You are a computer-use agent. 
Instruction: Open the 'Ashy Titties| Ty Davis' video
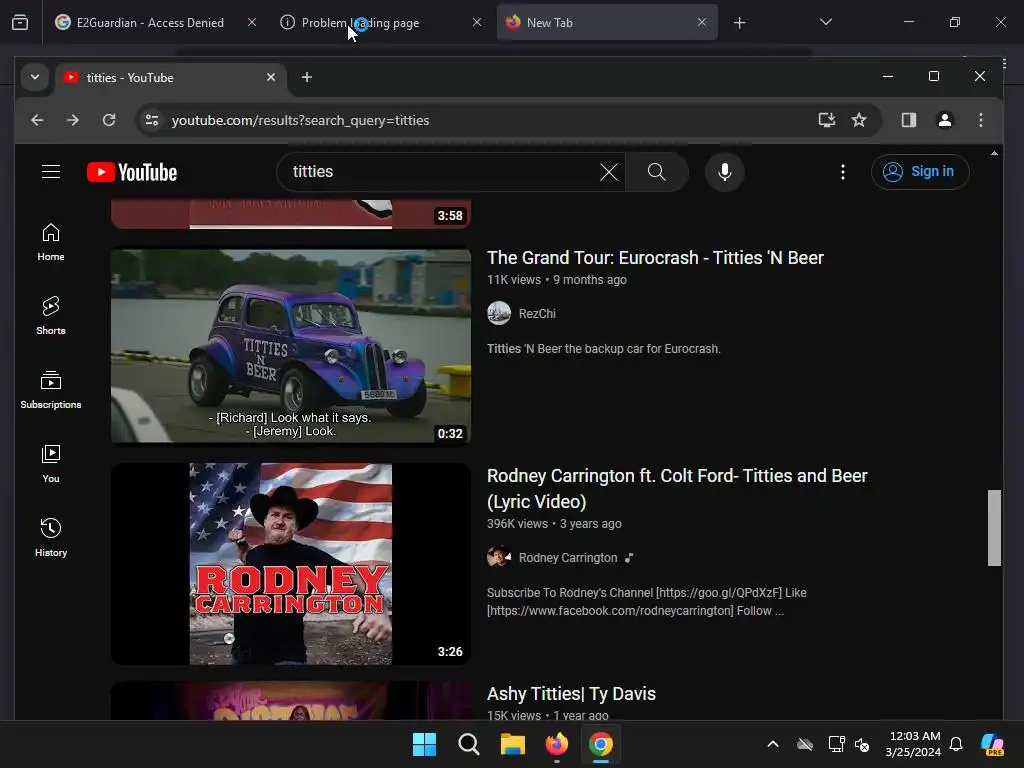coord(571,694)
